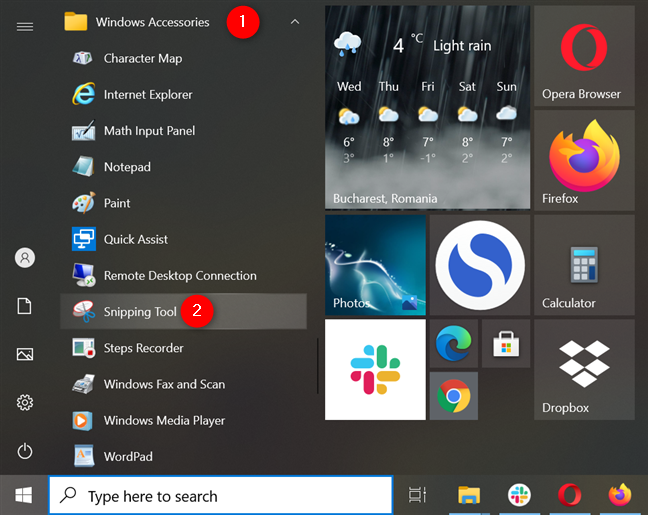Open the Dropbox tile
This screenshot has height=515, width=648.
584,370
